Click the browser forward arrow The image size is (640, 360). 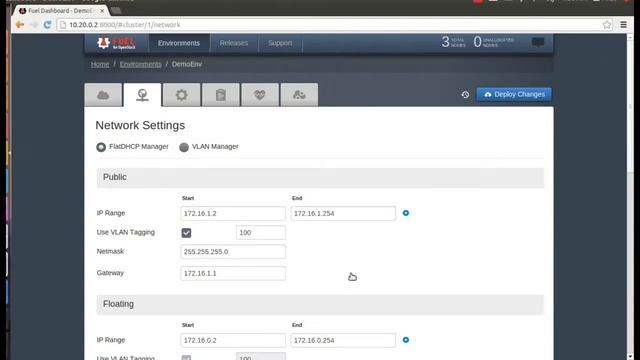coord(34,25)
